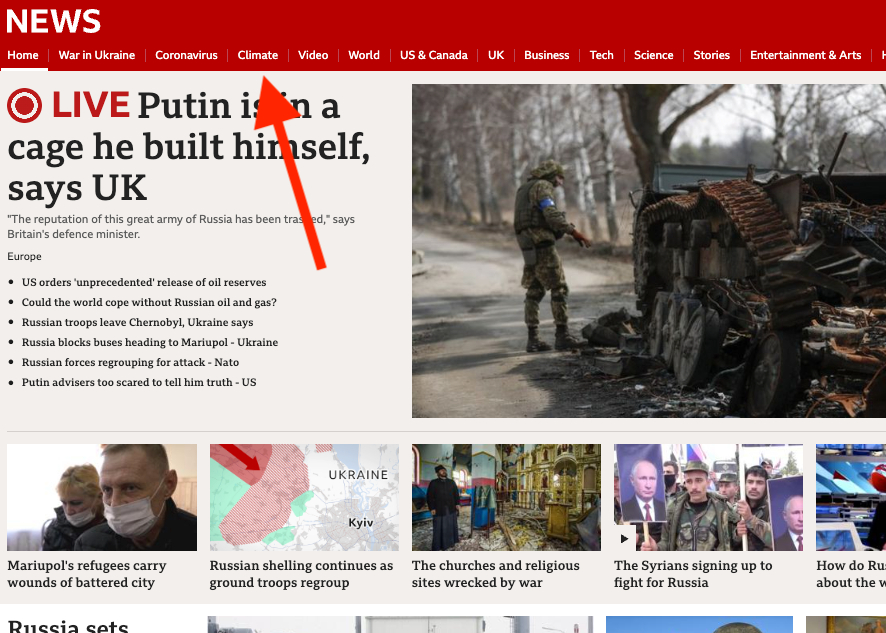This screenshot has height=633, width=886.
Task: Open 'Russia blocks buses heading to Mariupol'
Action: point(150,342)
